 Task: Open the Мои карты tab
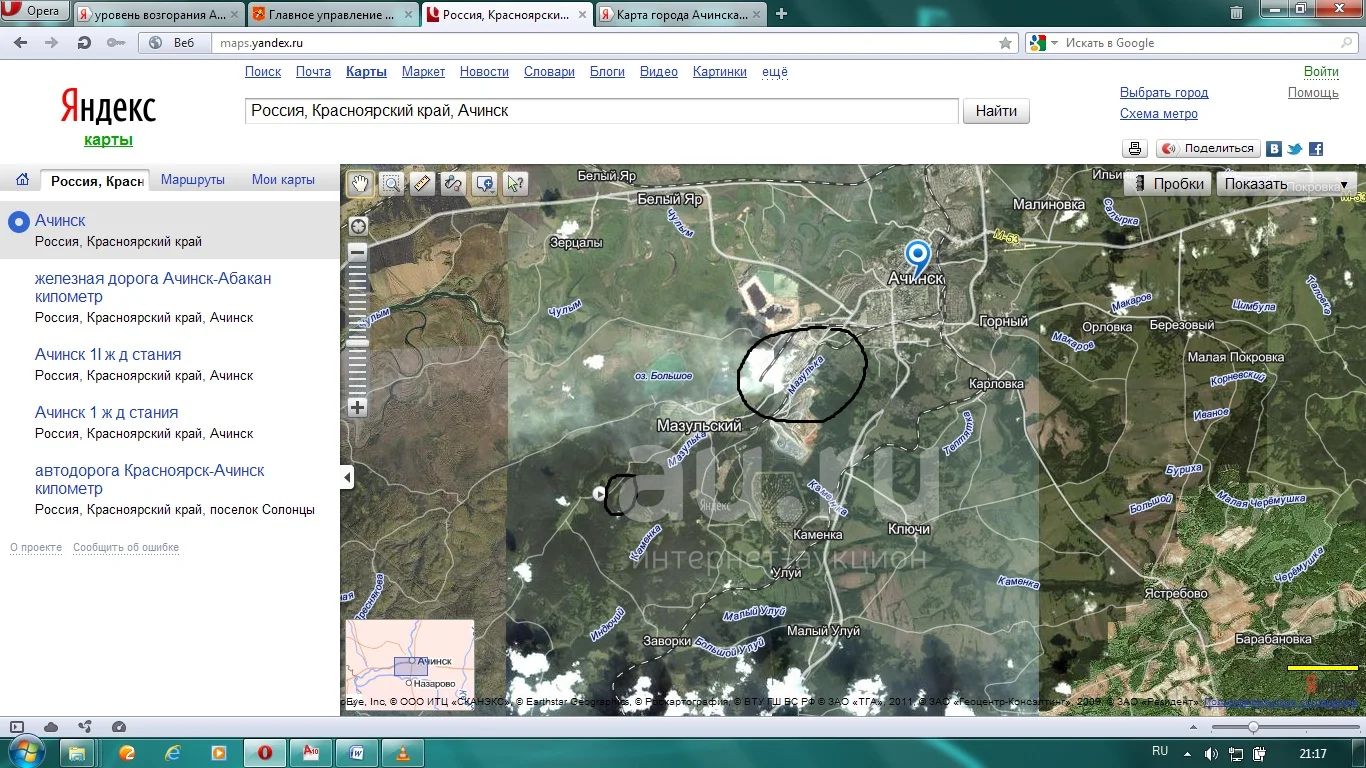(x=283, y=180)
